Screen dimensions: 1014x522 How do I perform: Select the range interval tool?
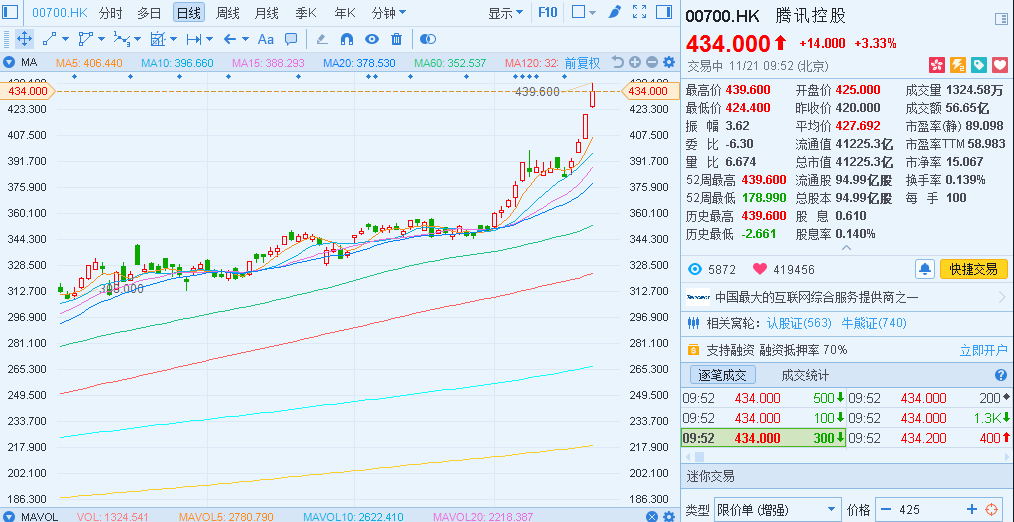pyautogui.click(x=193, y=39)
